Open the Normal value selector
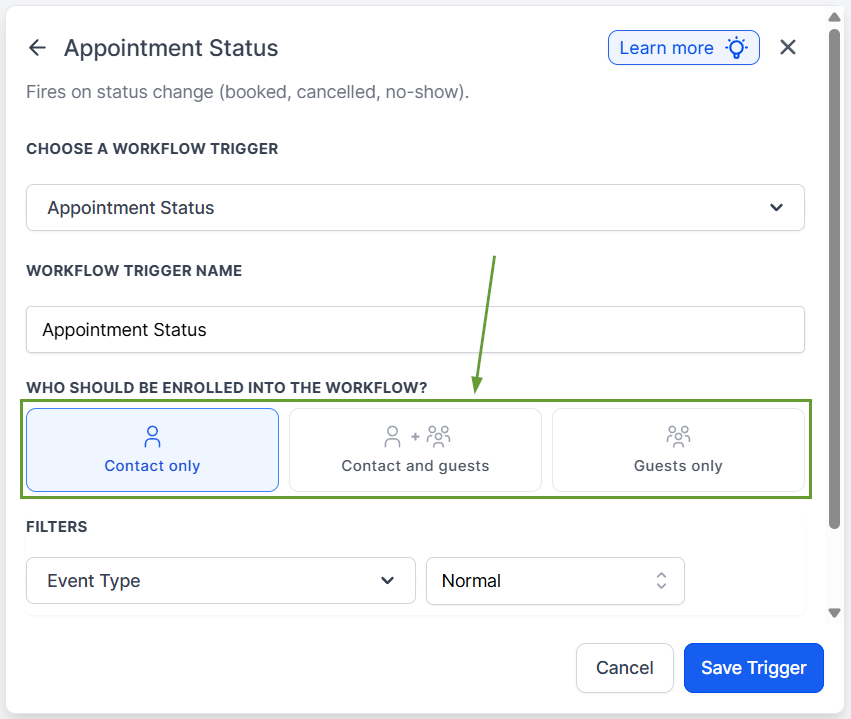This screenshot has height=719, width=851. click(x=555, y=581)
